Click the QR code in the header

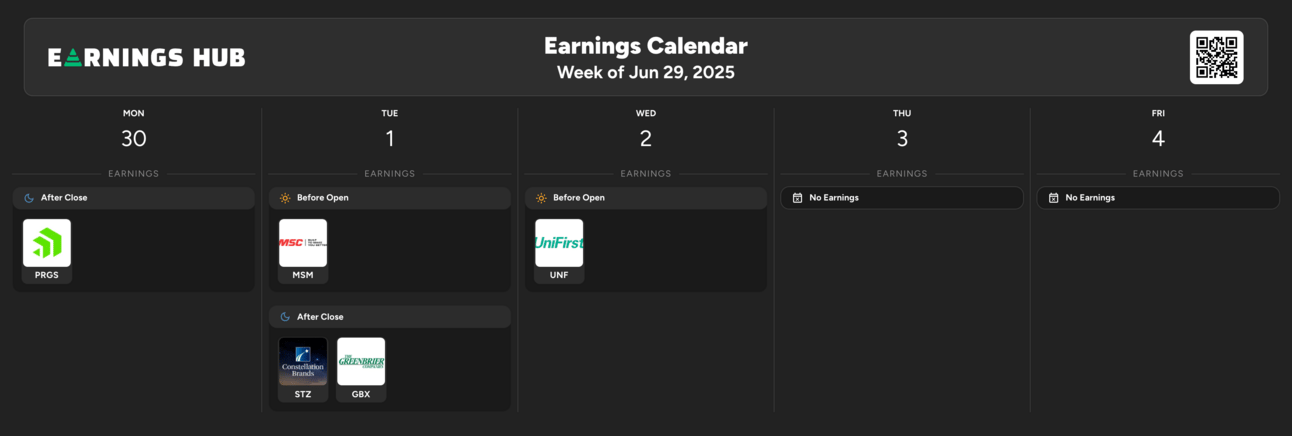pos(1216,57)
